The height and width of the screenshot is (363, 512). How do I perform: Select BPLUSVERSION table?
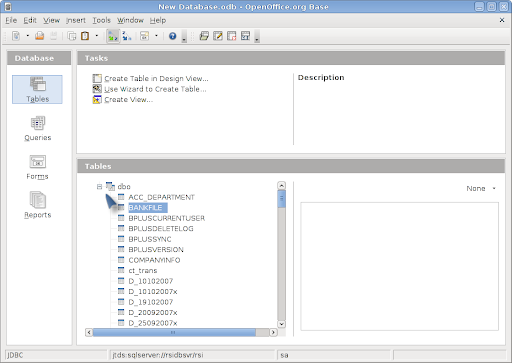pyautogui.click(x=156, y=250)
